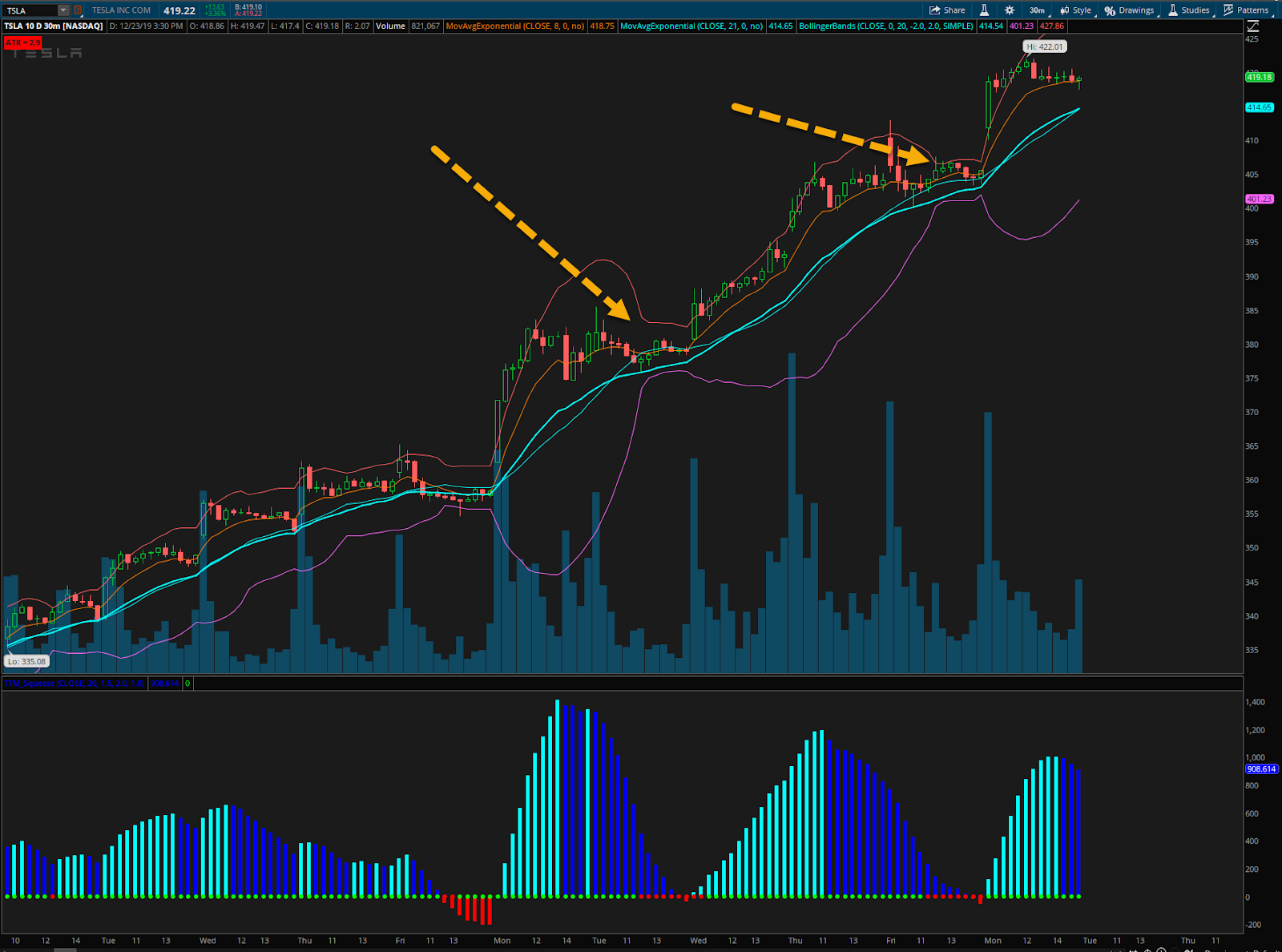This screenshot has height=952, width=1282.
Task: Click the TSLA 10 D 30m [NASDAQ] chart label
Action: click(x=54, y=26)
